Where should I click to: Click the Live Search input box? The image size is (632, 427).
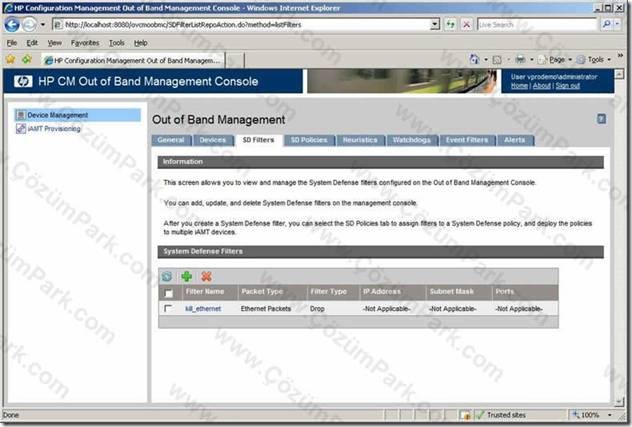(x=536, y=25)
